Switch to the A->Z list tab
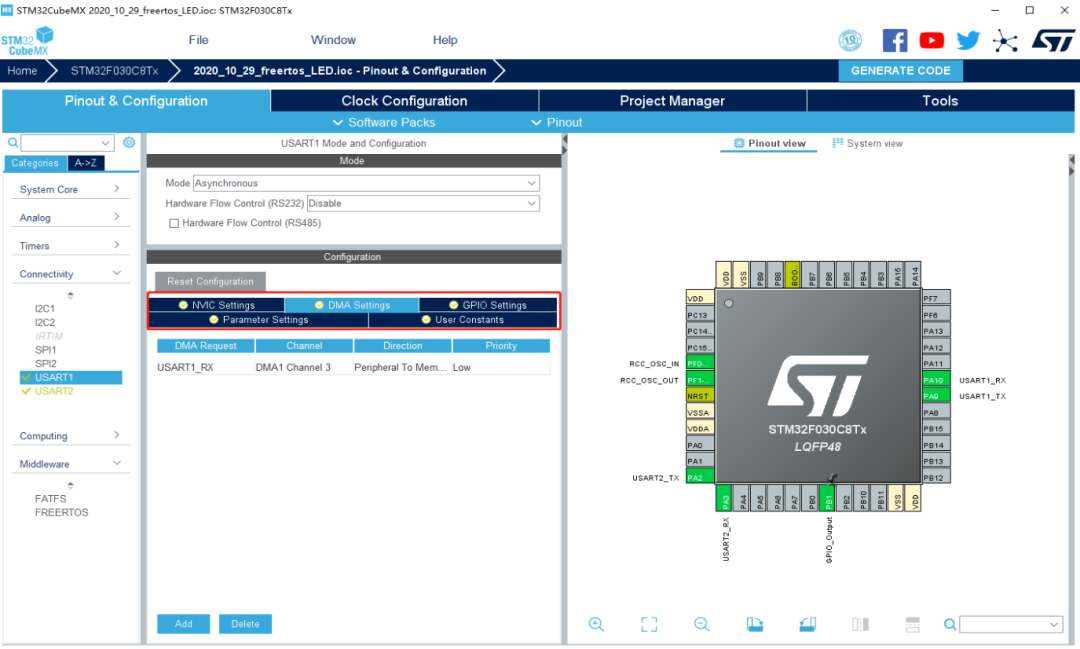The width and height of the screenshot is (1080, 649). [x=86, y=163]
